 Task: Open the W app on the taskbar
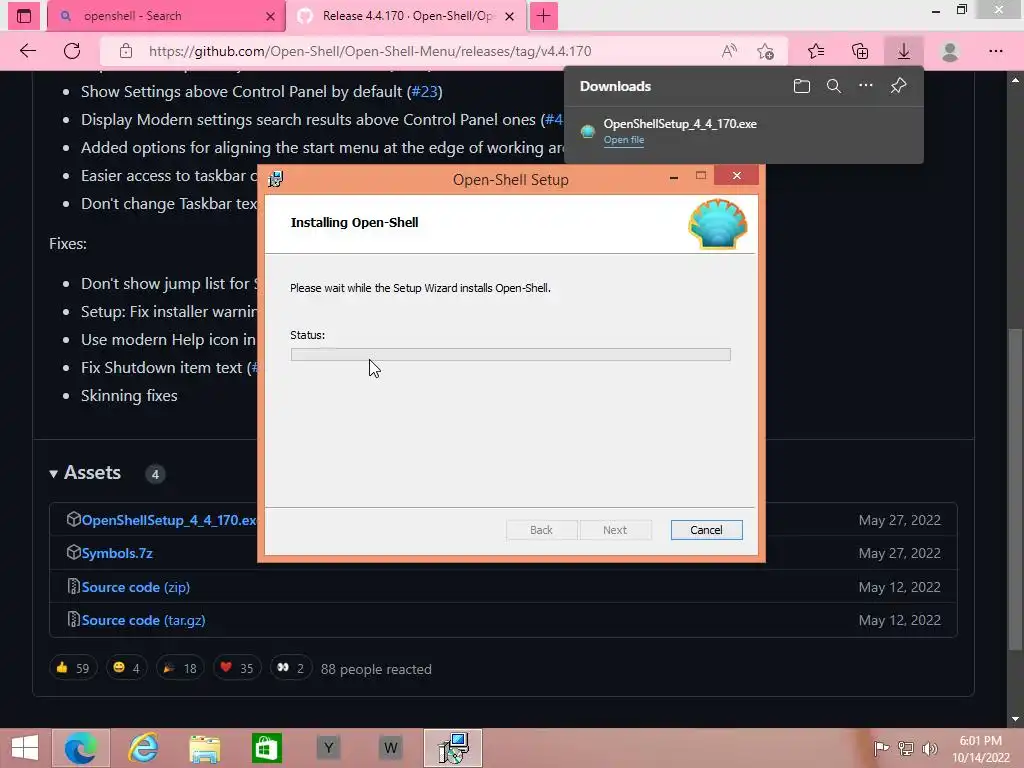coord(391,748)
